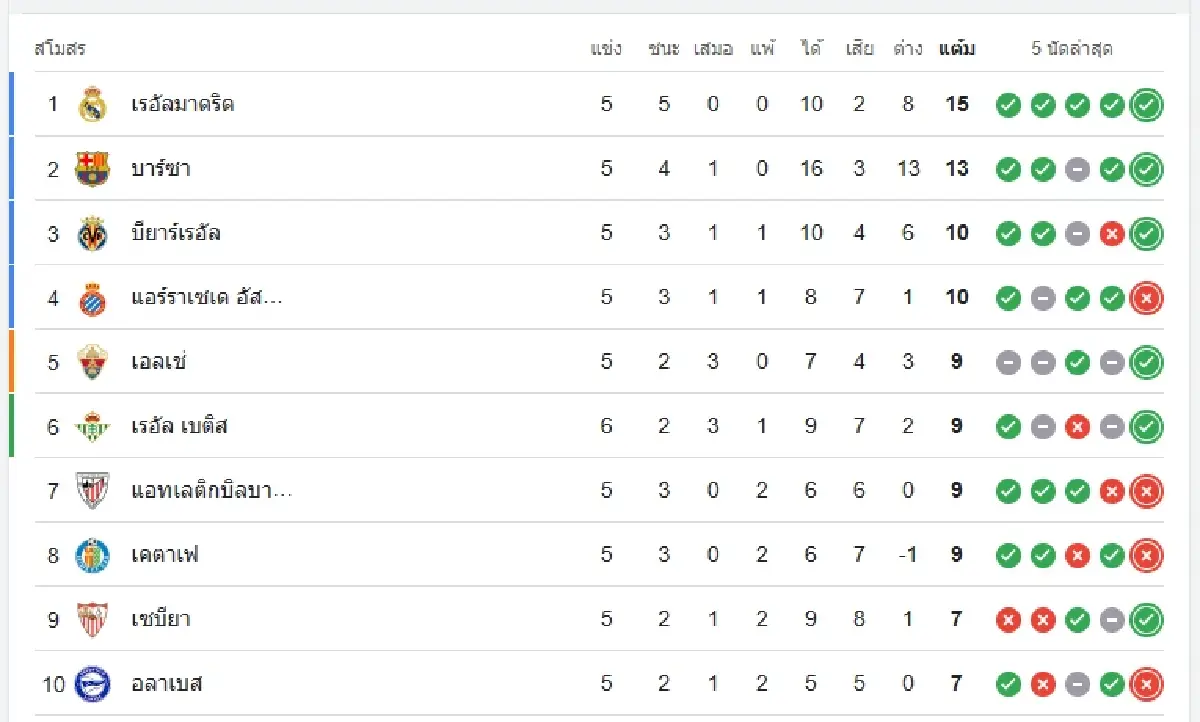Click the Real Betis green crest
The height and width of the screenshot is (722, 1200).
point(92,427)
